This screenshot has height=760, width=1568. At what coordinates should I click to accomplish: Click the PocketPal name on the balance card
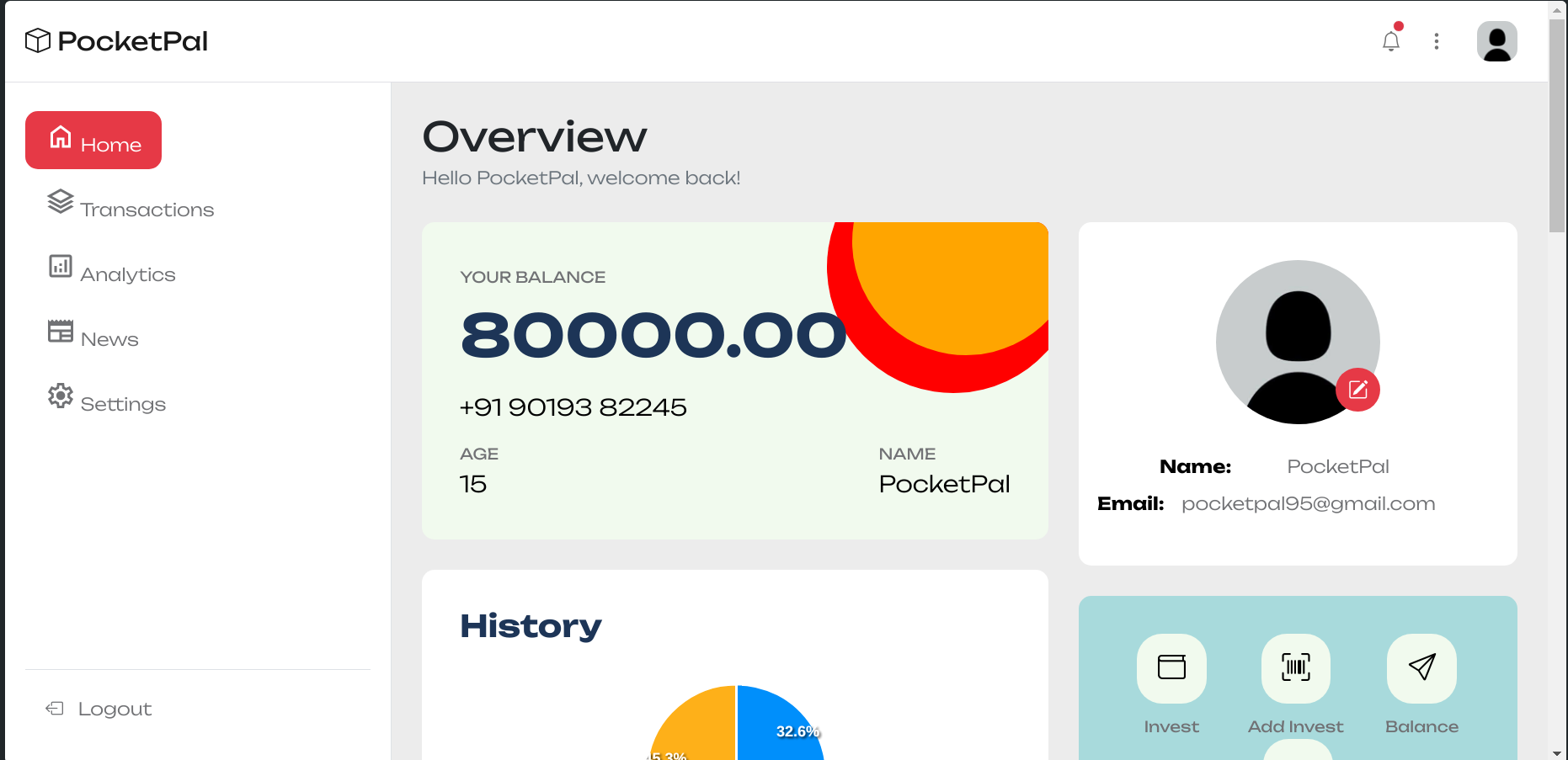[944, 484]
